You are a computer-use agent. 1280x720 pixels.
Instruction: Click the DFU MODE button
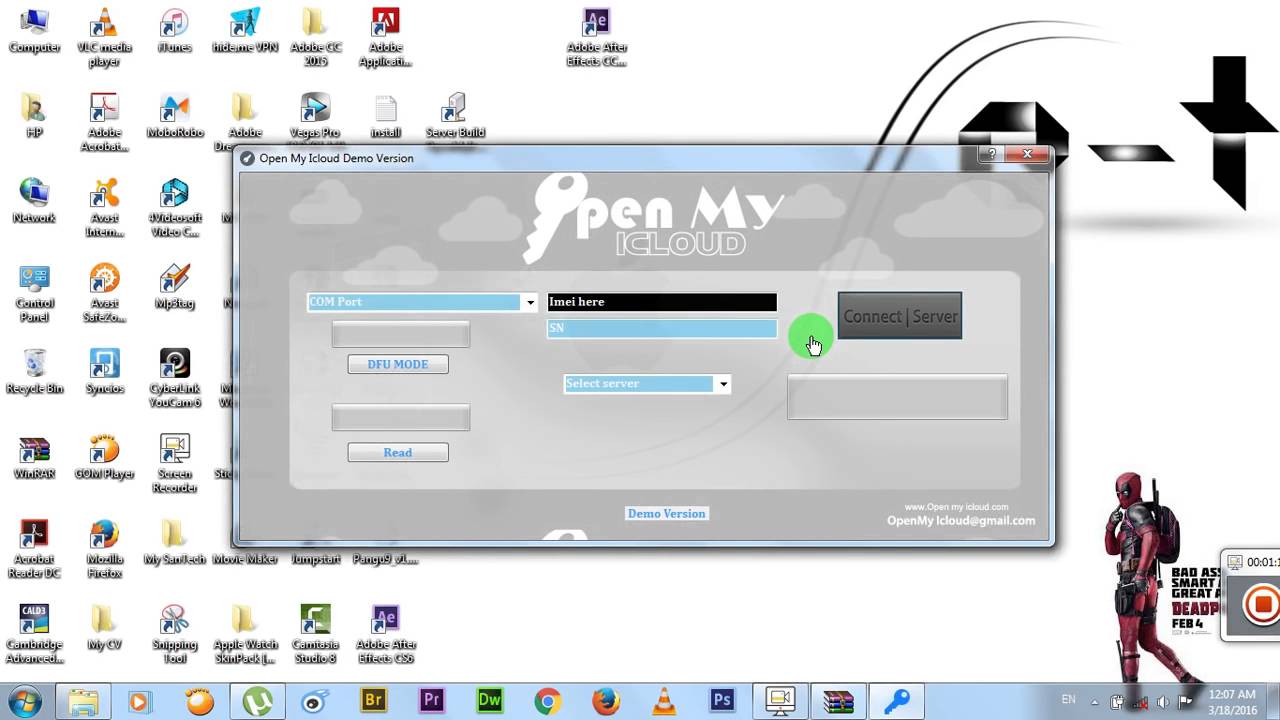398,364
